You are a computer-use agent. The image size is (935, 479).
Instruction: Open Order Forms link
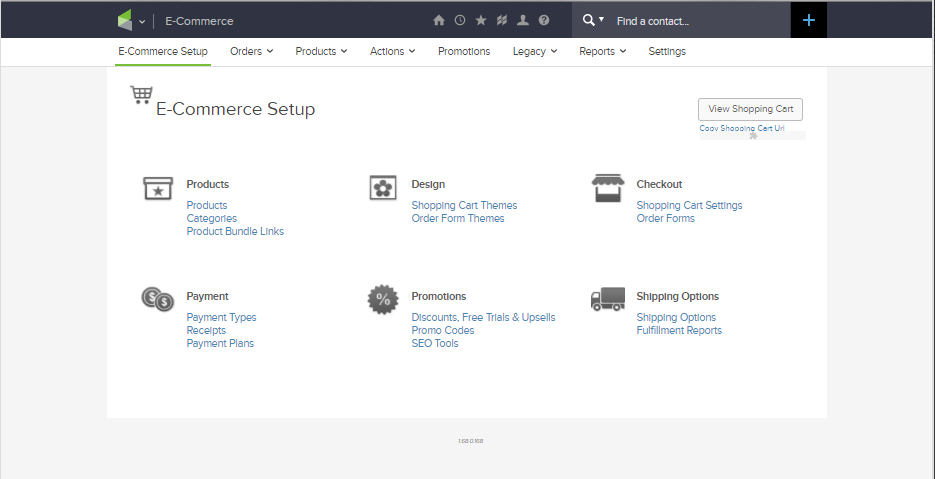[x=665, y=218]
